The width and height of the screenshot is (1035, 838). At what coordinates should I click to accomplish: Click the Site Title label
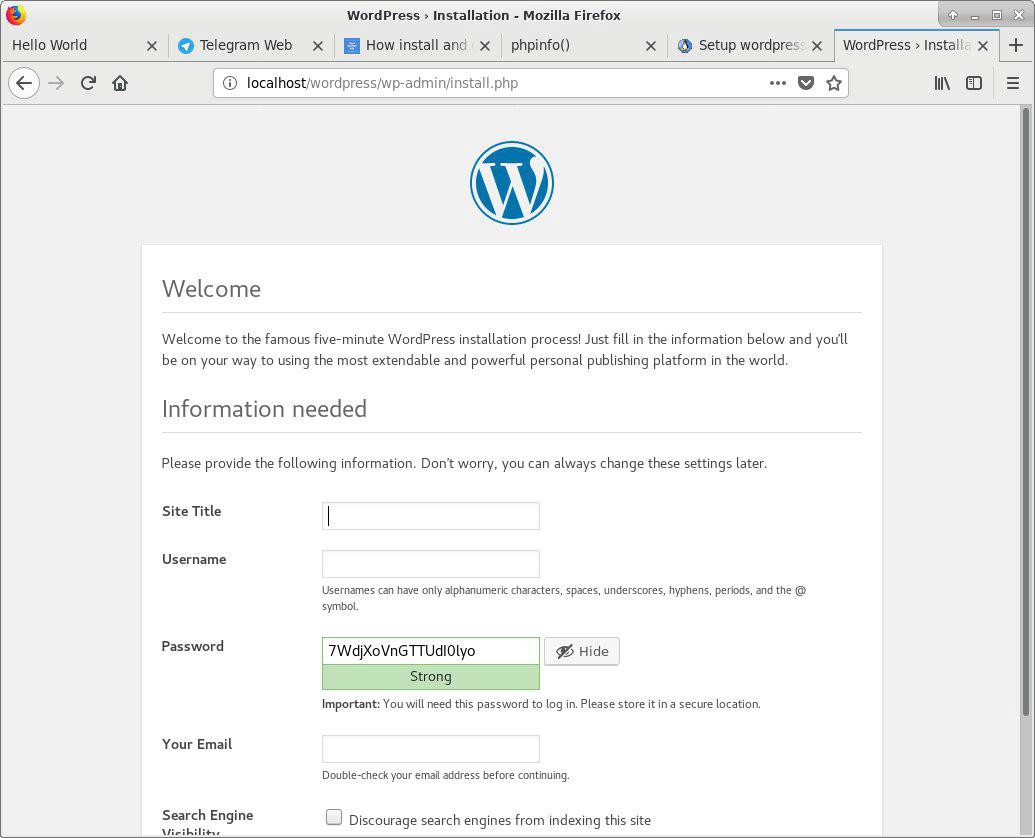(x=191, y=511)
